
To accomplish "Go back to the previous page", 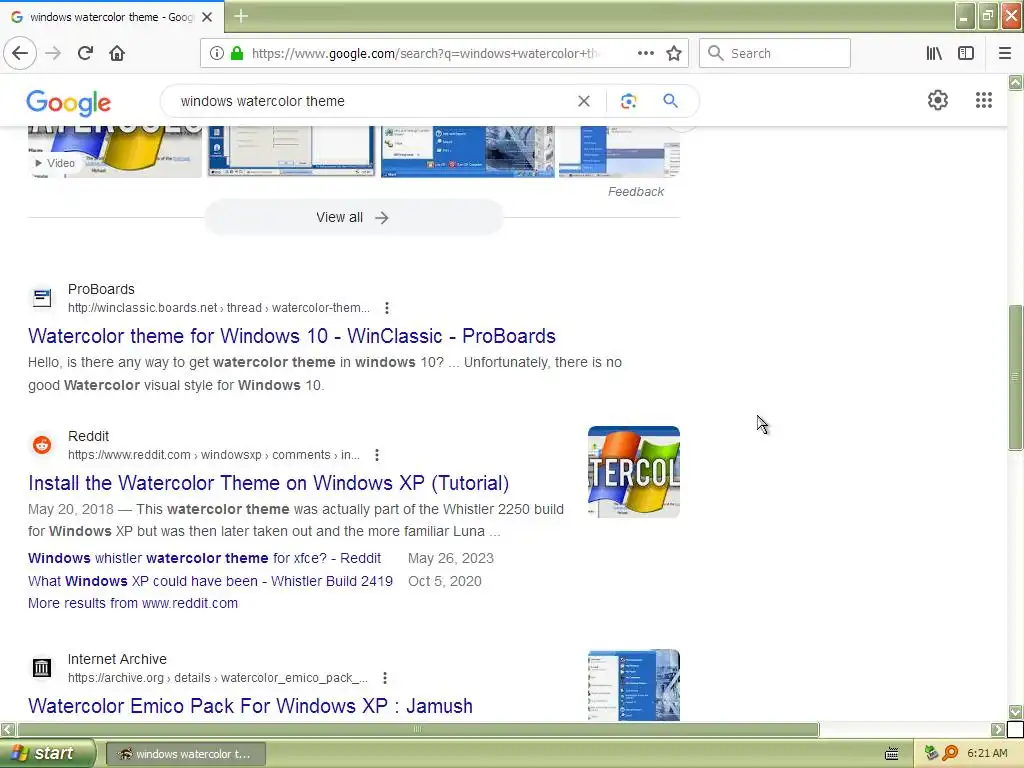I will [20, 53].
